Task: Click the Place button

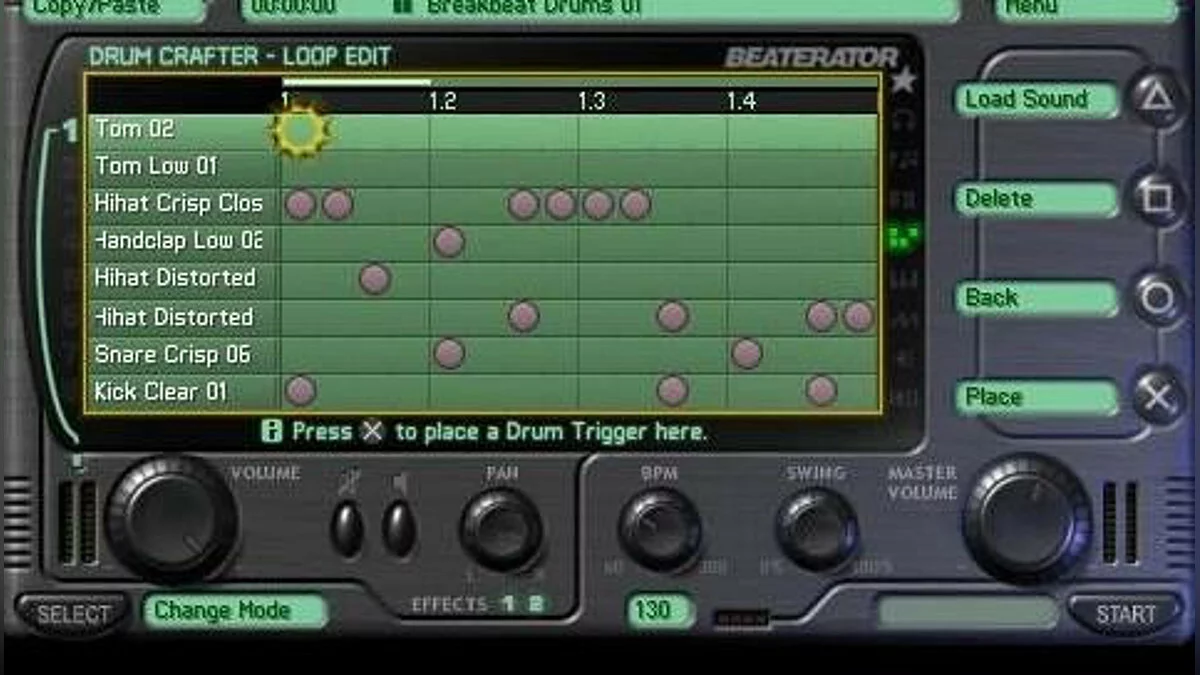Action: point(1037,397)
